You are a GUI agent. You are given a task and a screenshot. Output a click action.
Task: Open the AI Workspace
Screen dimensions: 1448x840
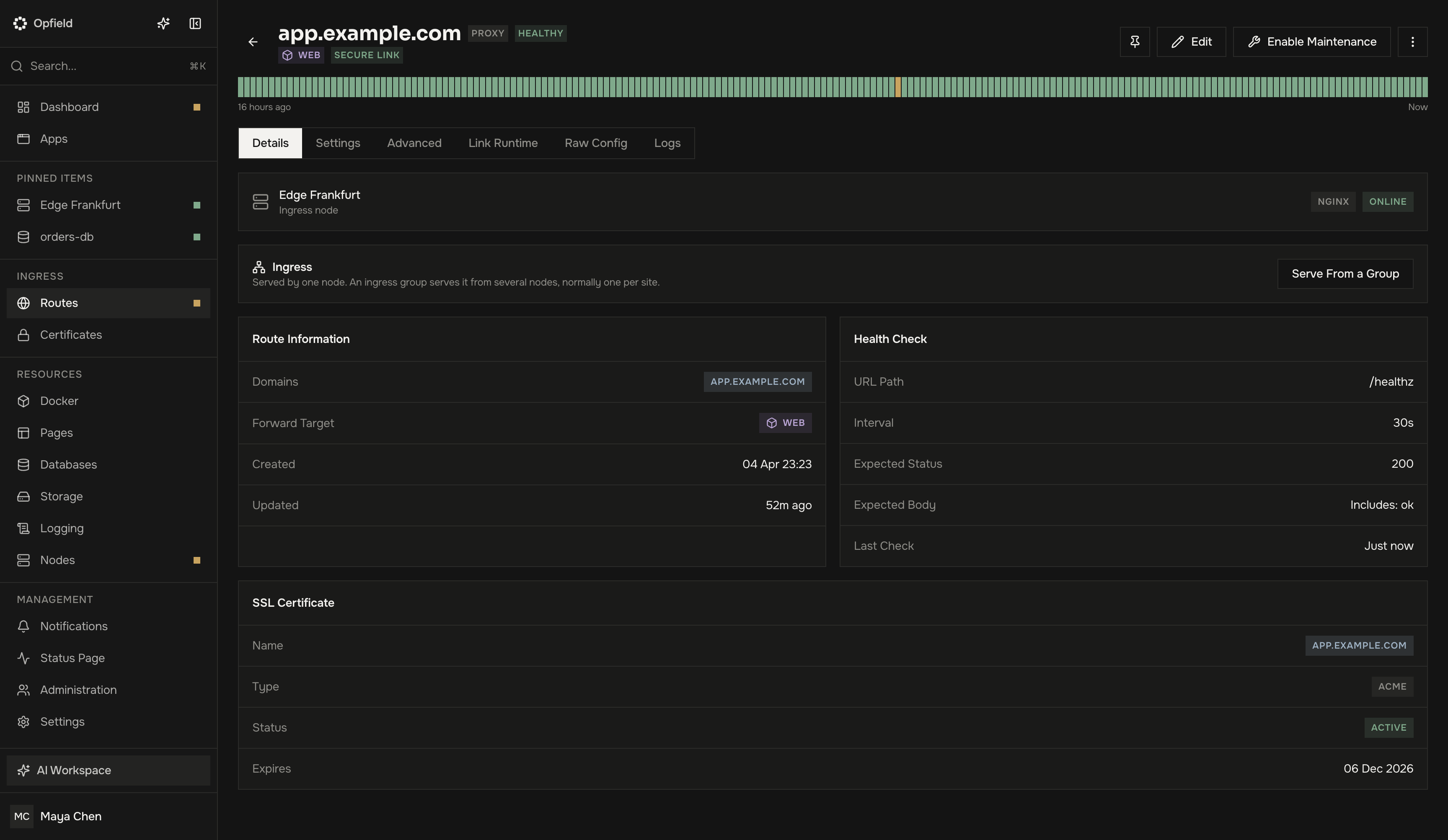coord(109,770)
